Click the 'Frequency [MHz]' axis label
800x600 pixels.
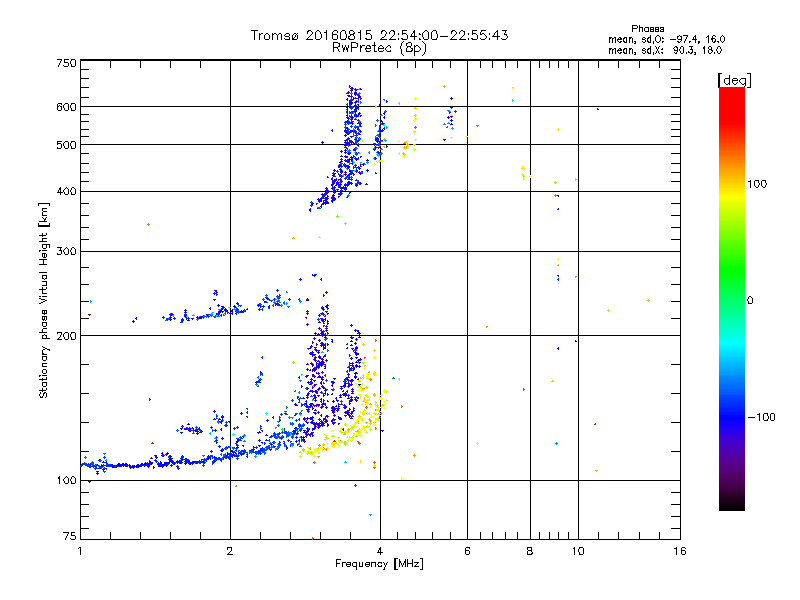(379, 564)
